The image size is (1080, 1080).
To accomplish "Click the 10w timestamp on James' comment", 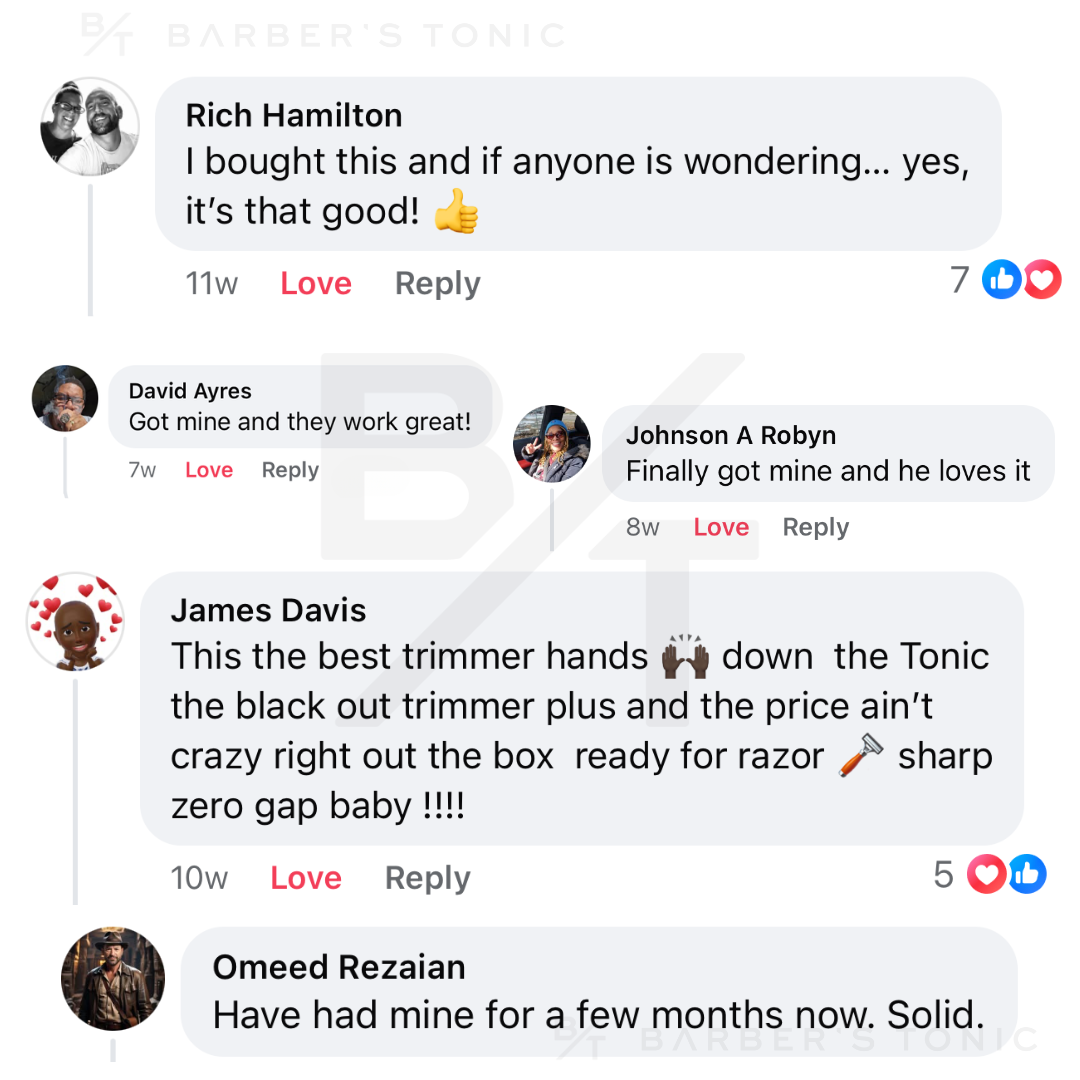I will pyautogui.click(x=199, y=878).
